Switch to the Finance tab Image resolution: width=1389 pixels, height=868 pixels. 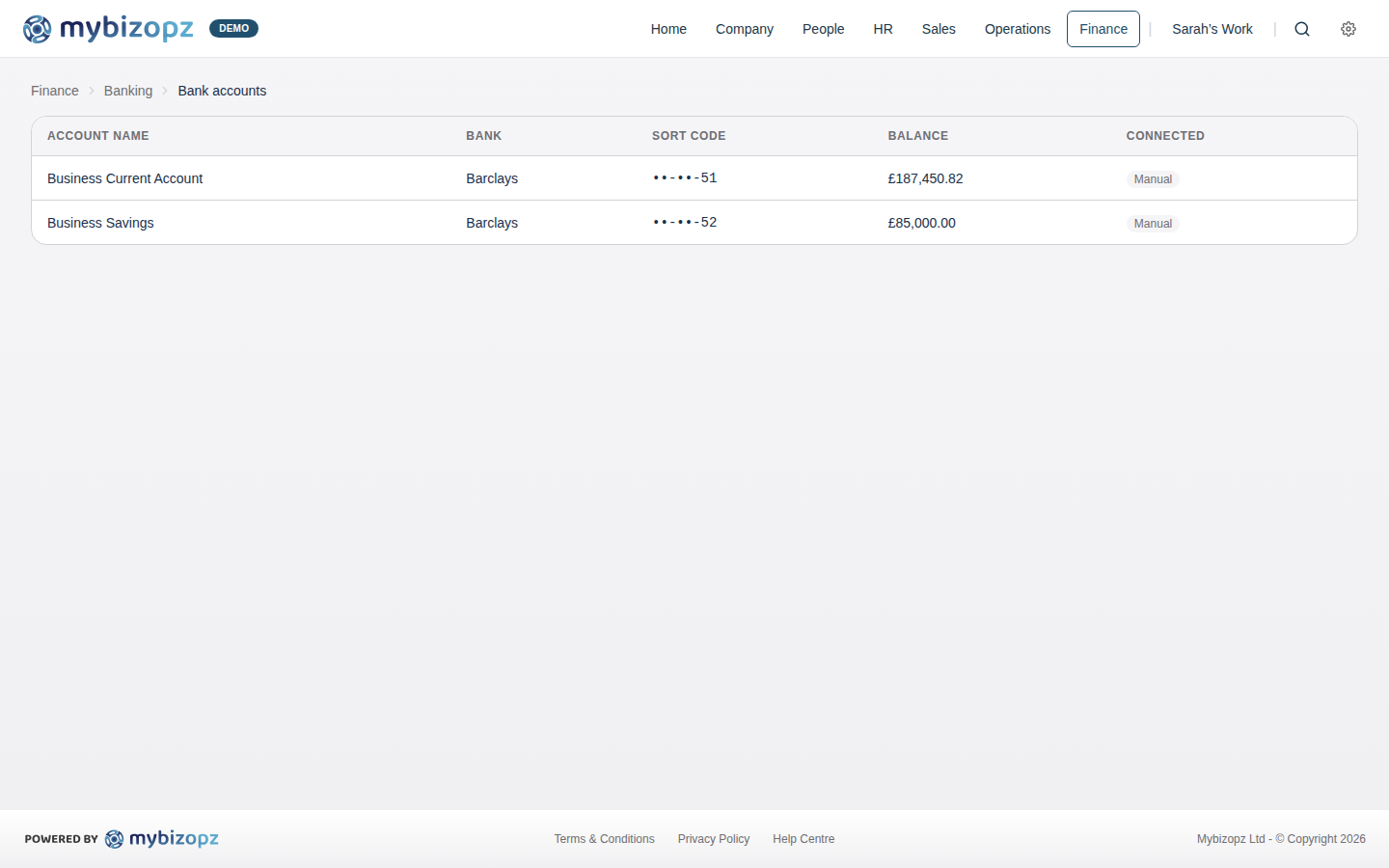pyautogui.click(x=1103, y=29)
